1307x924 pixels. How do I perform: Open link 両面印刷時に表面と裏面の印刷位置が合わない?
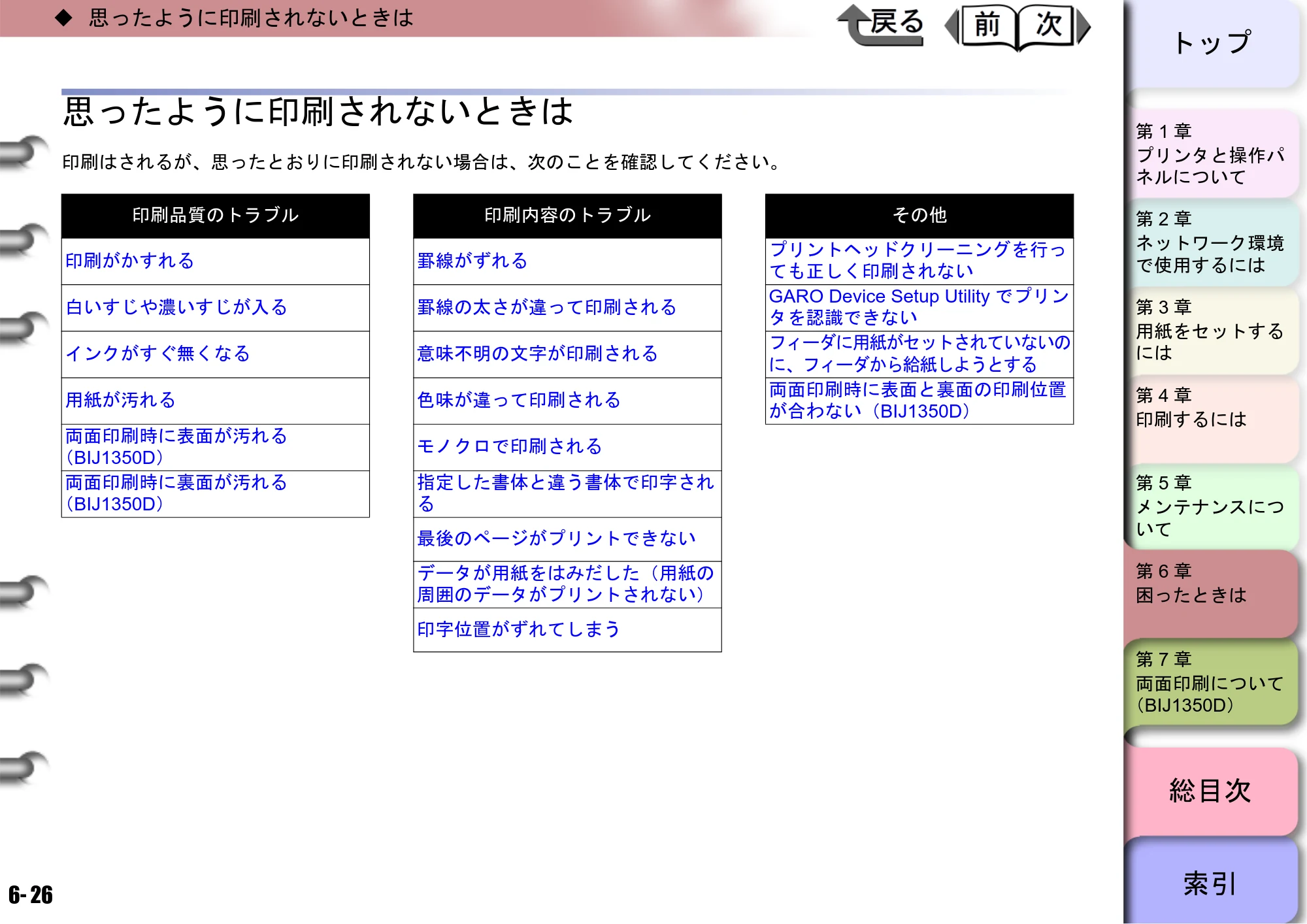pos(918,400)
